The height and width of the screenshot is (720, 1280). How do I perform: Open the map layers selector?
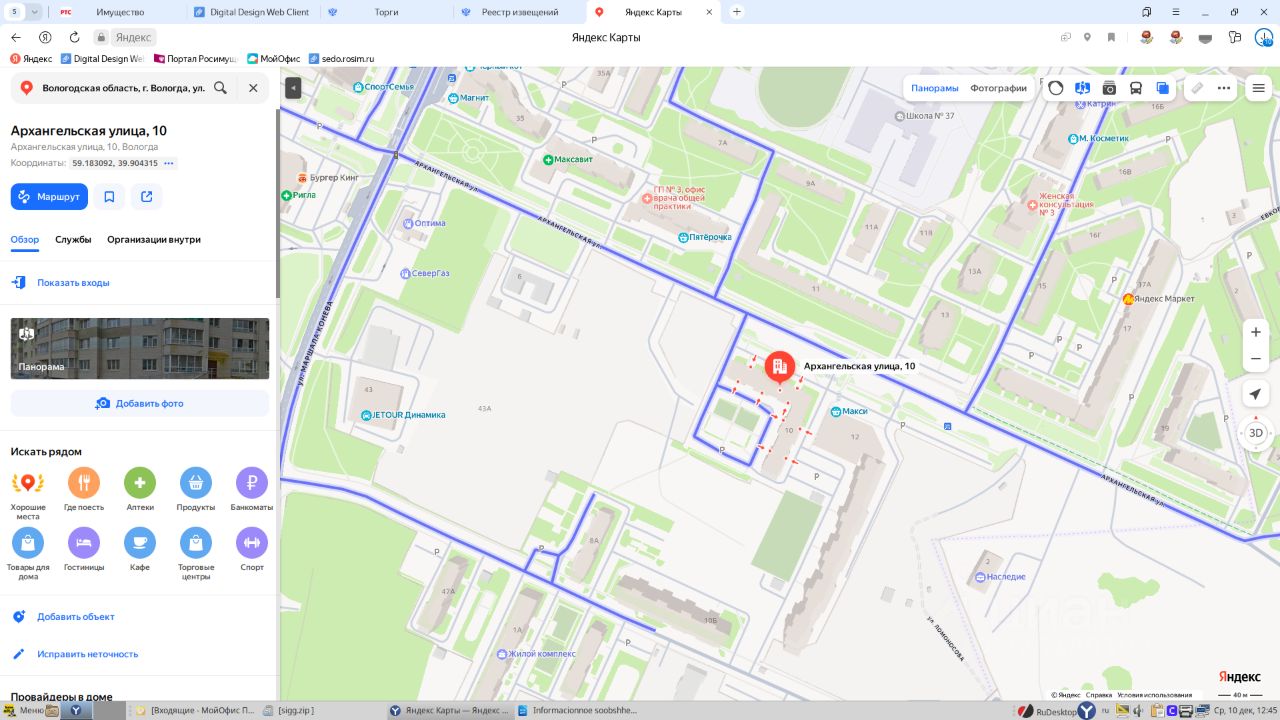1163,88
